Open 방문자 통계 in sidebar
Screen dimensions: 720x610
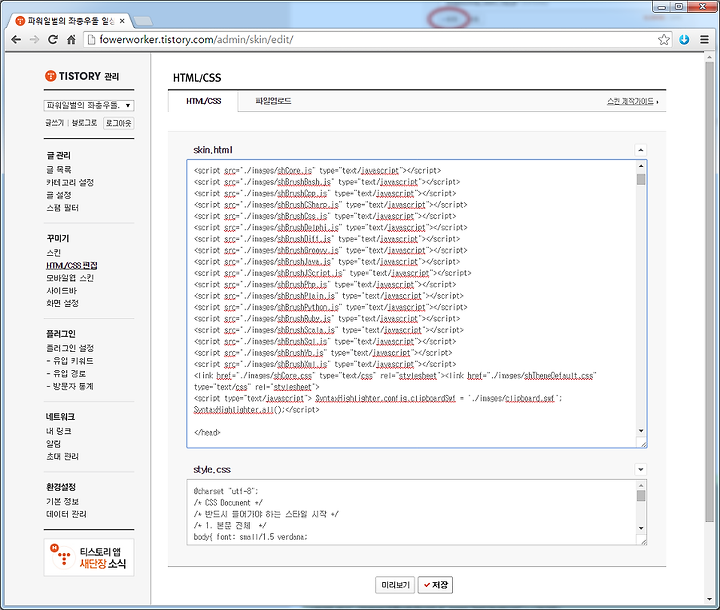70,386
